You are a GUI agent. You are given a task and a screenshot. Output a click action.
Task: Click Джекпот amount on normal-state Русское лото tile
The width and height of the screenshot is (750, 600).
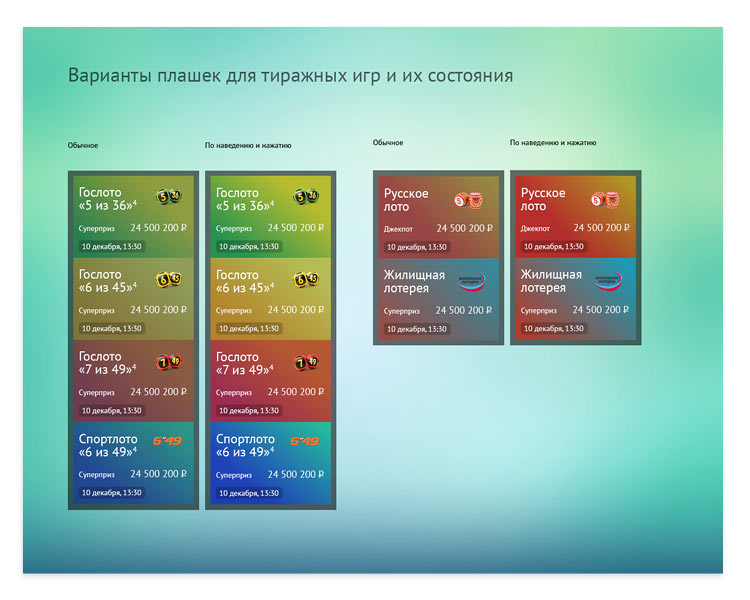tap(464, 228)
